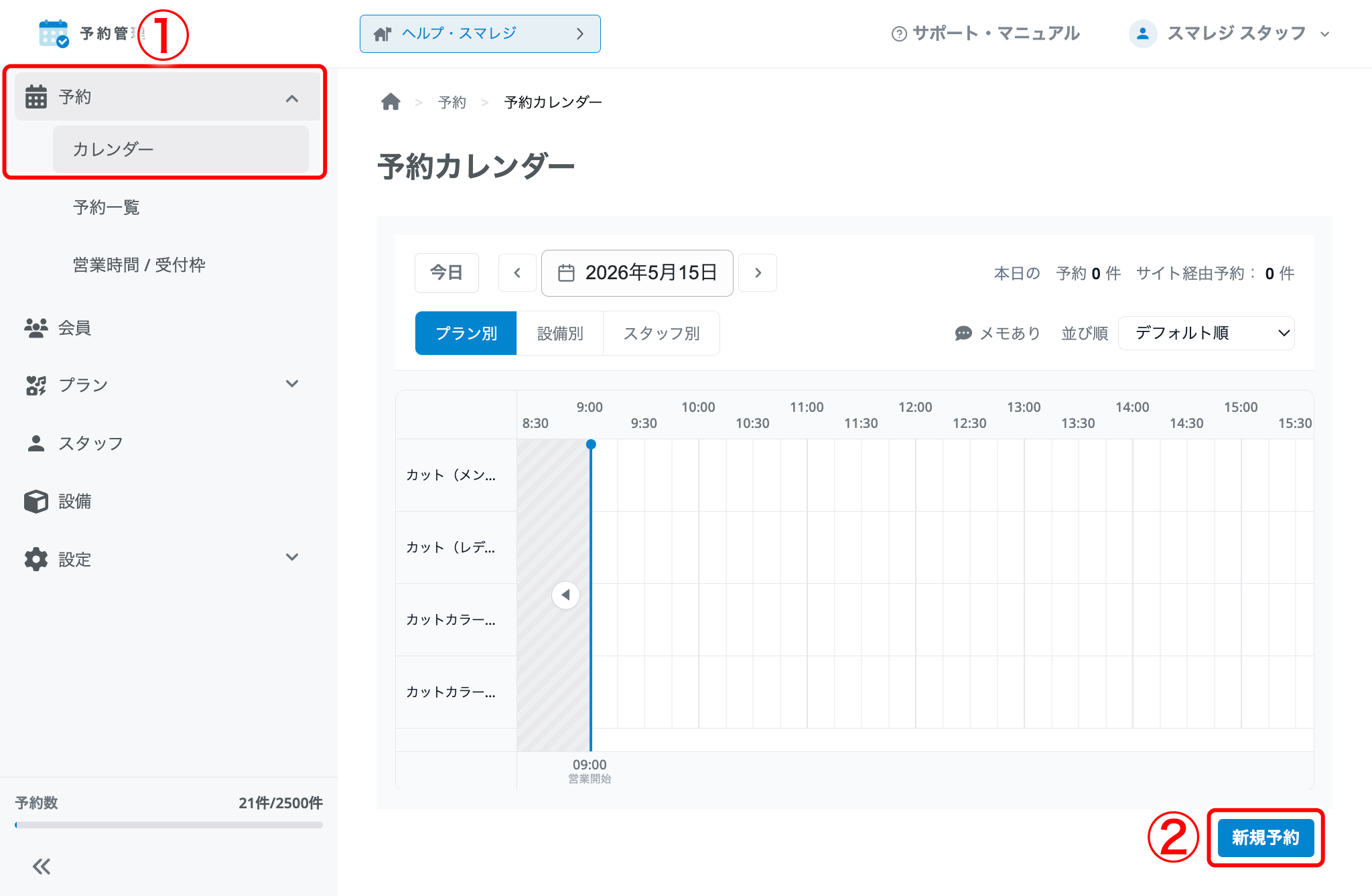
Task: Click the メモあり speech bubble icon
Action: 963,333
